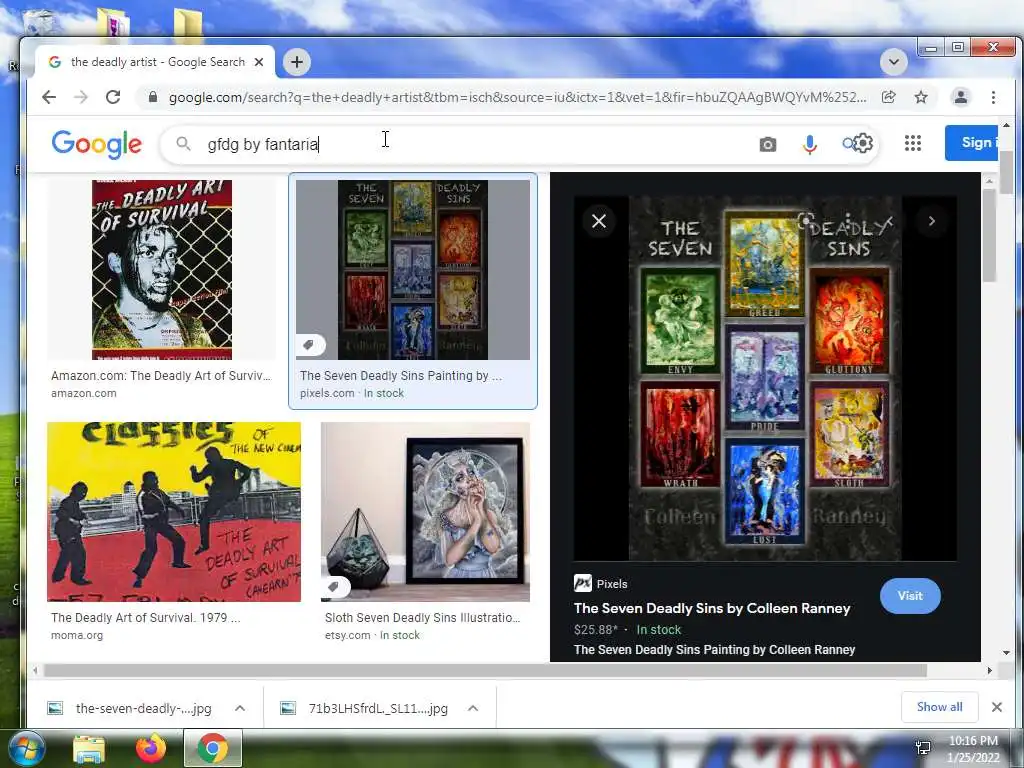
Task: Click the share page icon in address bar
Action: (888, 97)
